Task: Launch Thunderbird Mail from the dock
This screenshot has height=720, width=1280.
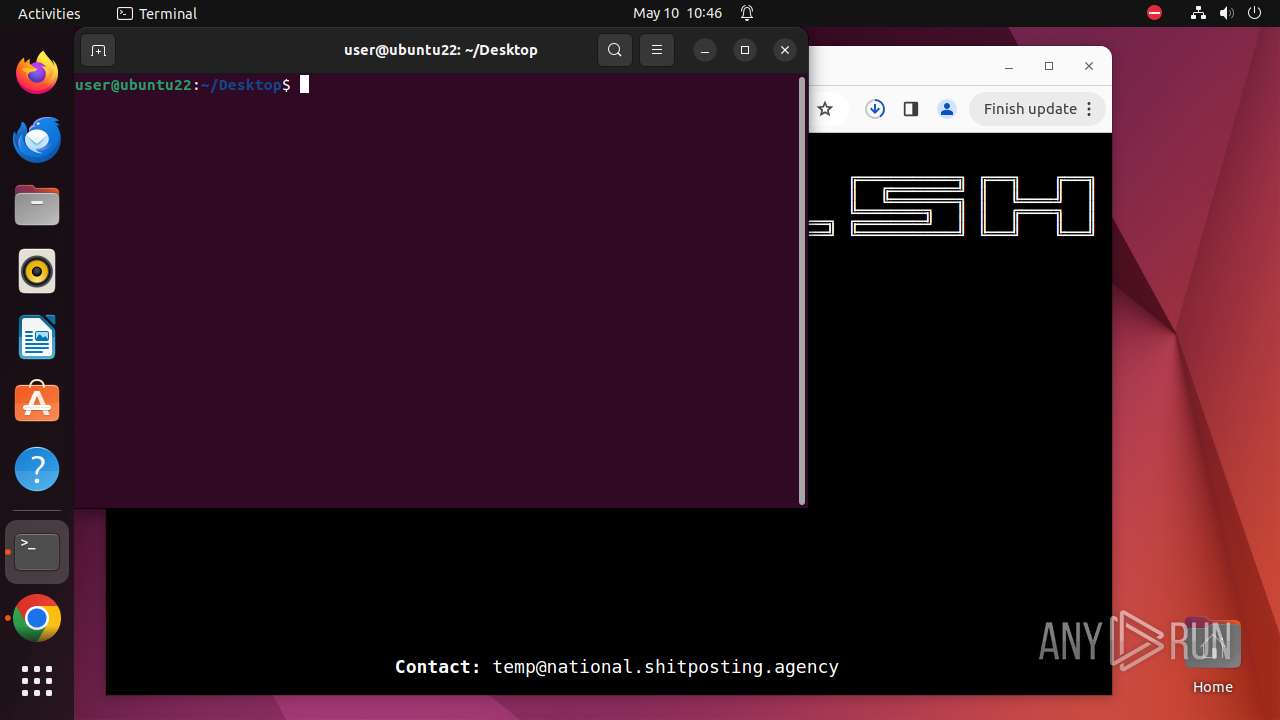Action: coord(37,139)
